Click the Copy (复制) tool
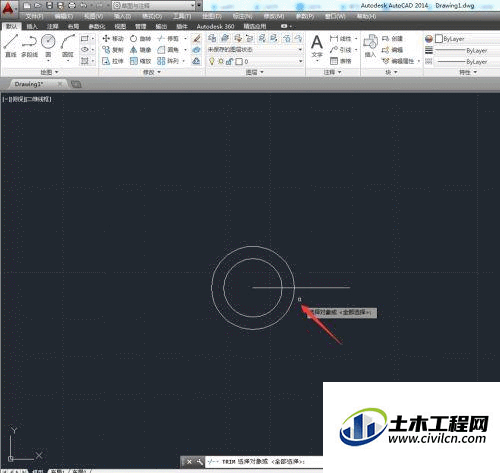500x473 pixels. 113,50
